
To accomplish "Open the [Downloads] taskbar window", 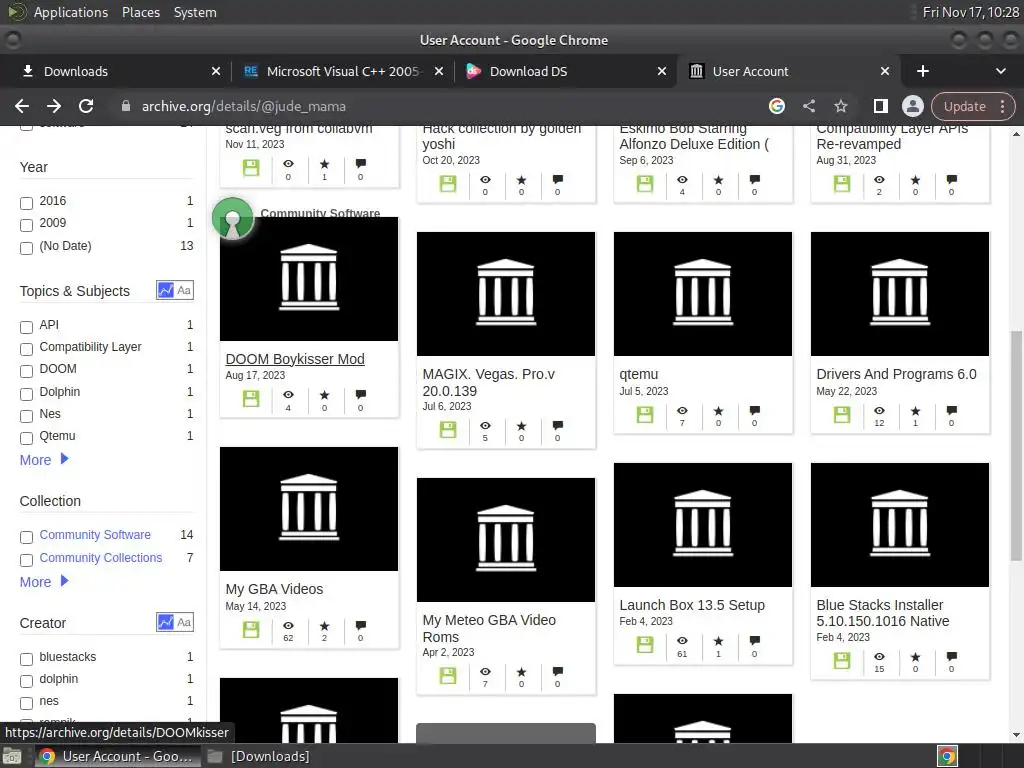I will [259, 756].
